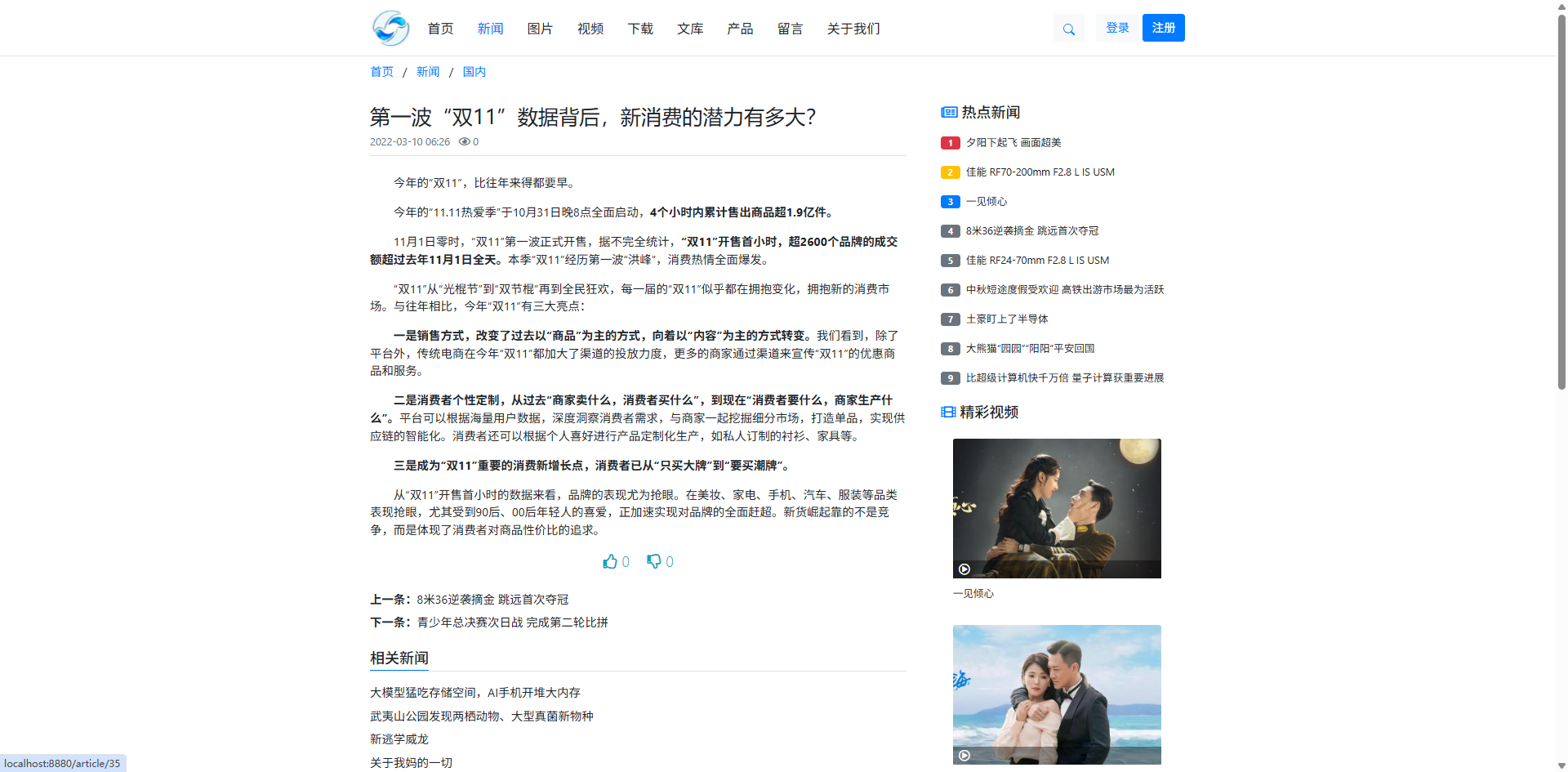Viewport: 1568px width, 772px height.
Task: Dislike the article with thumbs-down icon
Action: click(x=654, y=561)
